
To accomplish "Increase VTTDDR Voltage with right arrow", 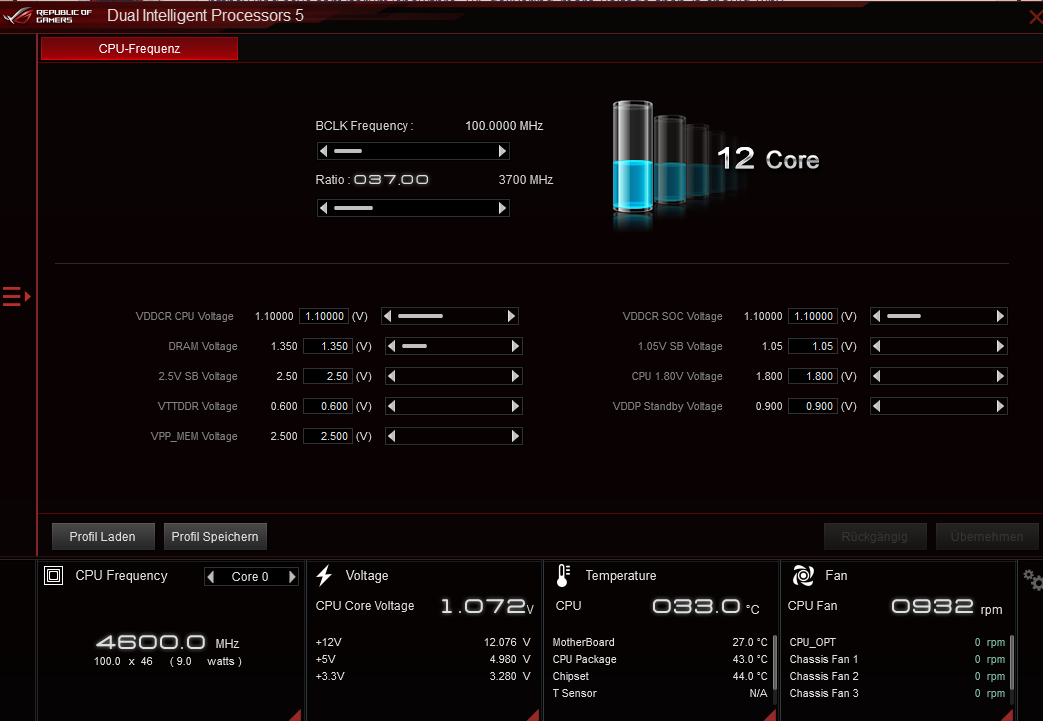I will pos(516,406).
